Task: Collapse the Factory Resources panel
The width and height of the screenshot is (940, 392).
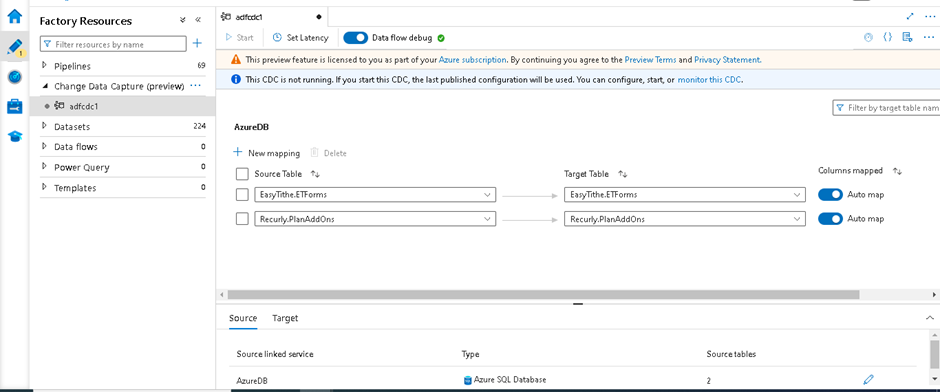Action: point(198,20)
